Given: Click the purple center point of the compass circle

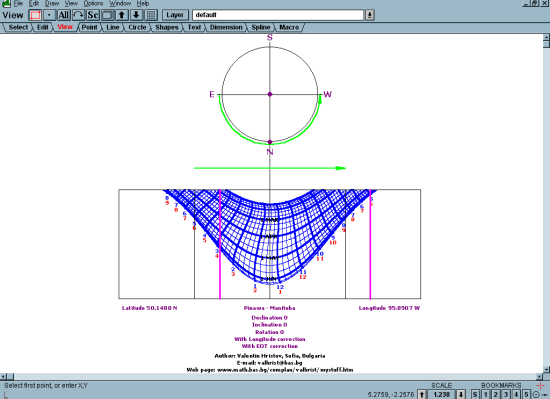Looking at the screenshot, I should click(270, 94).
